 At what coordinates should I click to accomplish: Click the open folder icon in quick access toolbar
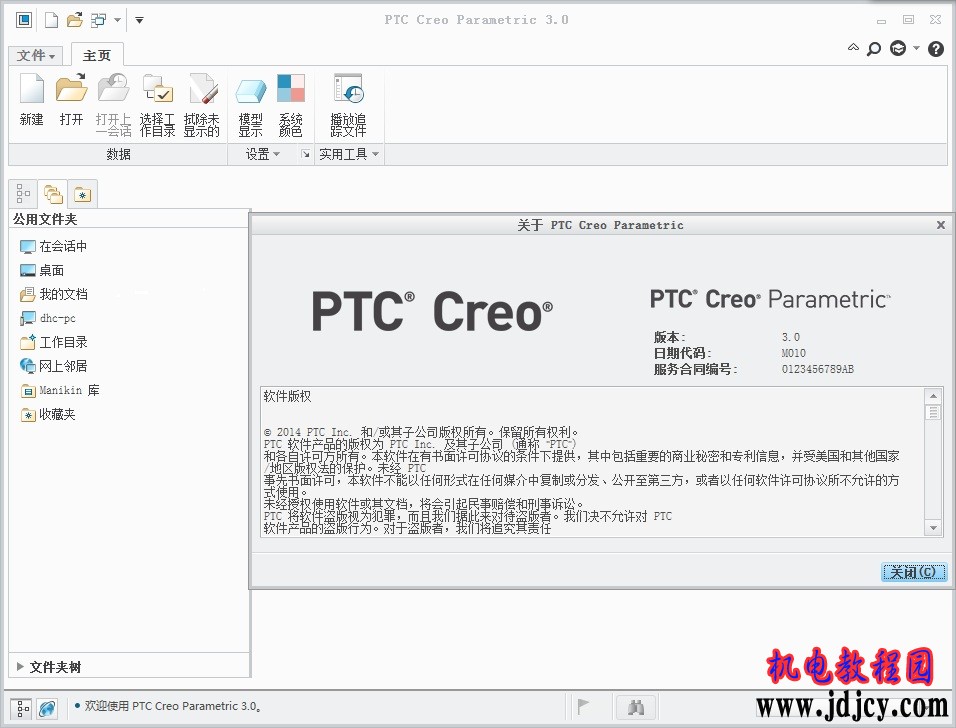click(75, 20)
